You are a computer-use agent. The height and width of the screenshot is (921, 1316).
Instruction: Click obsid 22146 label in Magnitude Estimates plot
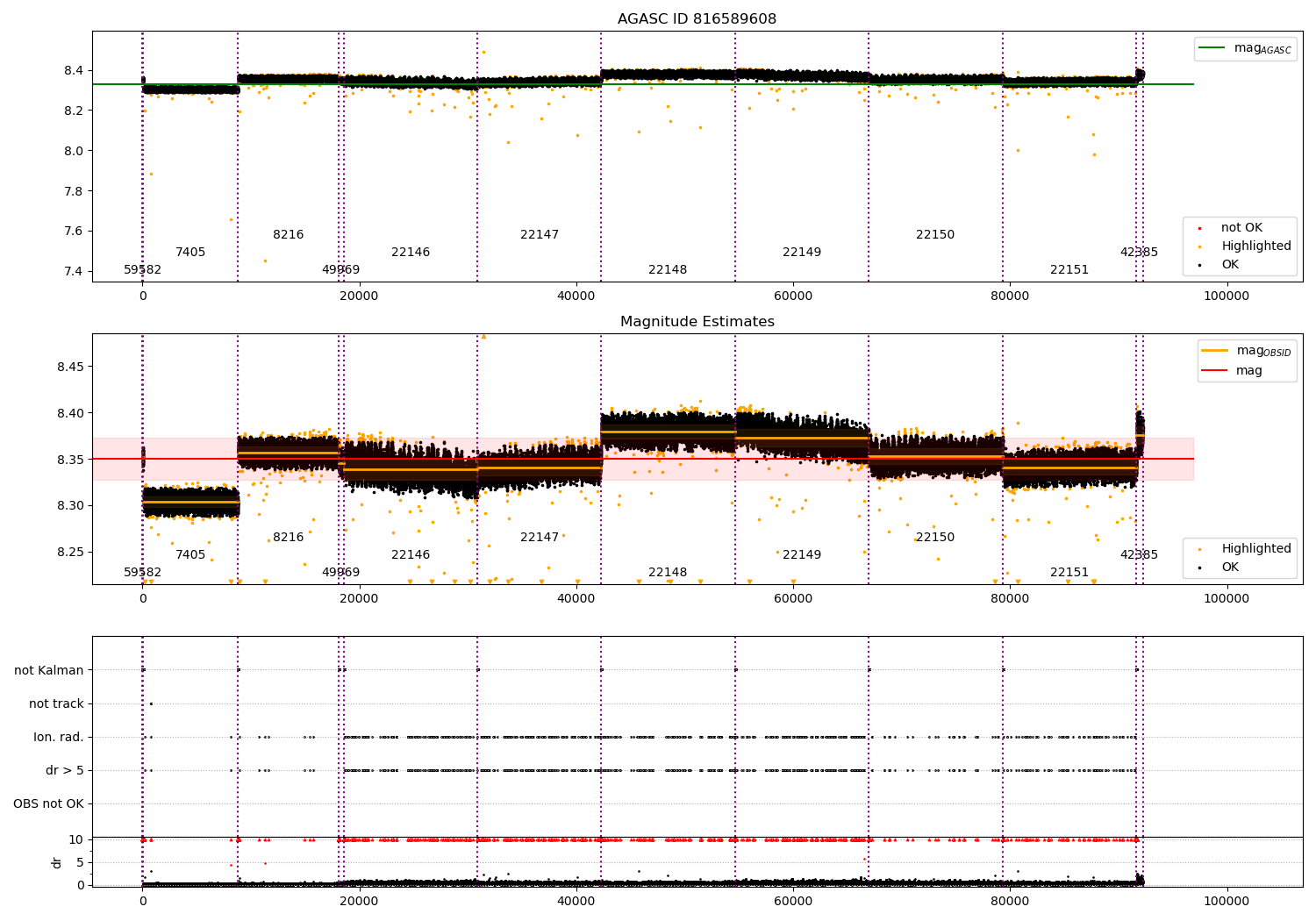(x=411, y=555)
